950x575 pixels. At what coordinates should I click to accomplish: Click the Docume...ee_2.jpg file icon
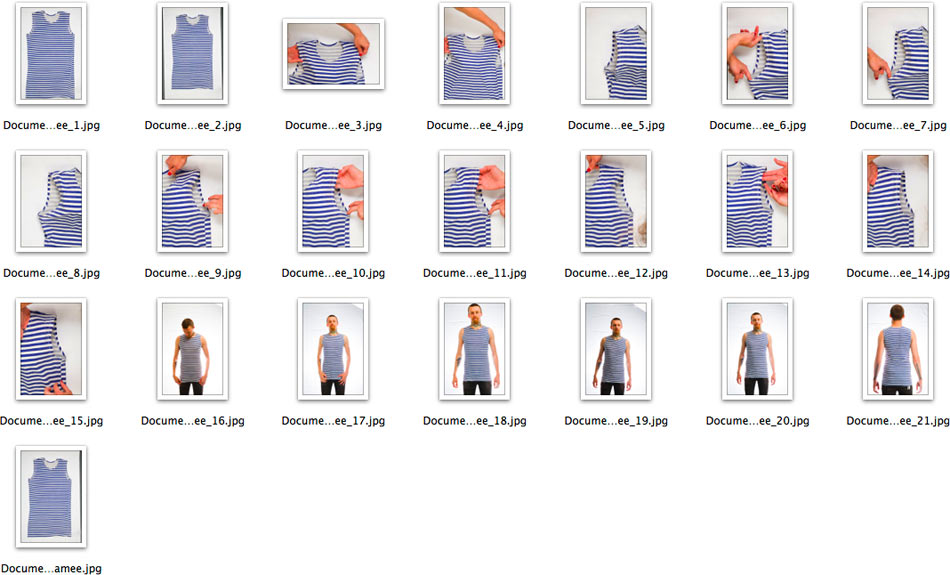click(192, 53)
